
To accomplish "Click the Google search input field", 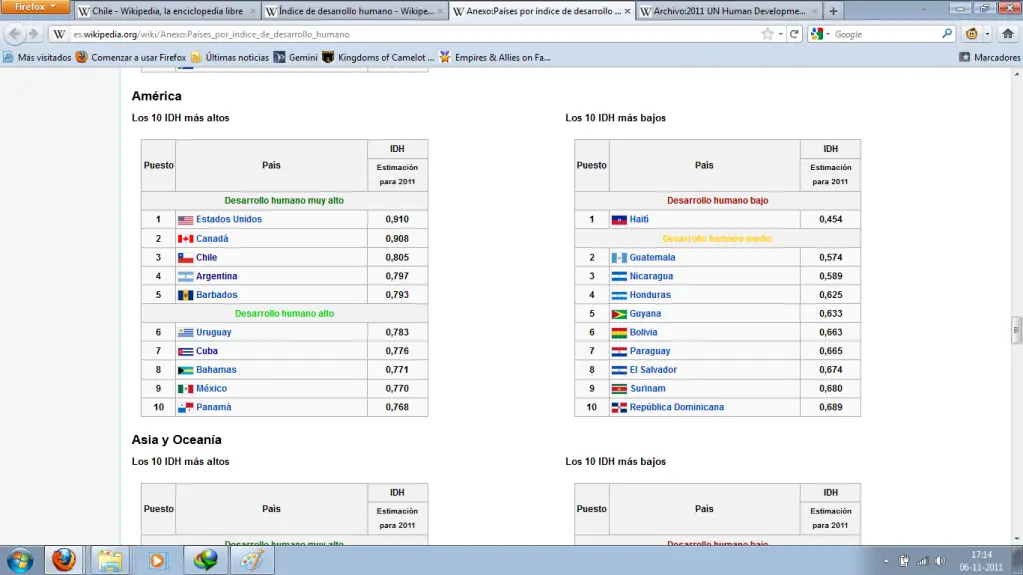I will coord(886,34).
